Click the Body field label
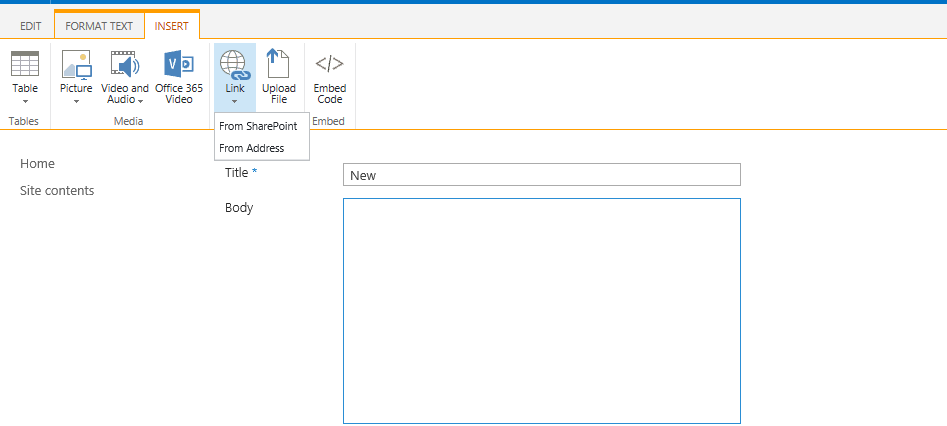The height and width of the screenshot is (426, 947). point(239,208)
